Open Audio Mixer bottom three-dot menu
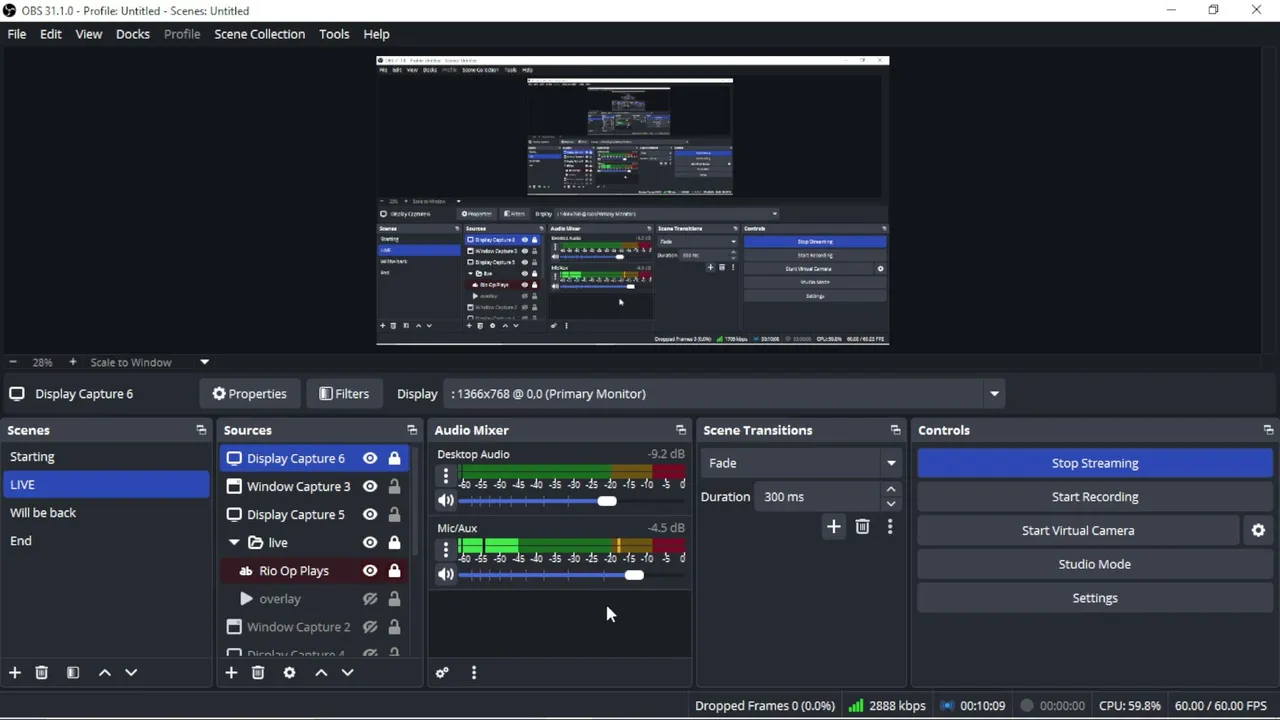The width and height of the screenshot is (1280, 720). click(474, 673)
